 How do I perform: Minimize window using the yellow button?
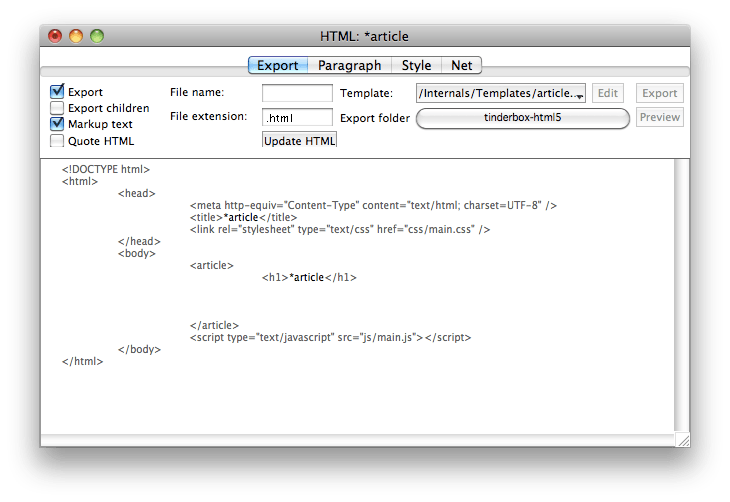click(x=76, y=36)
